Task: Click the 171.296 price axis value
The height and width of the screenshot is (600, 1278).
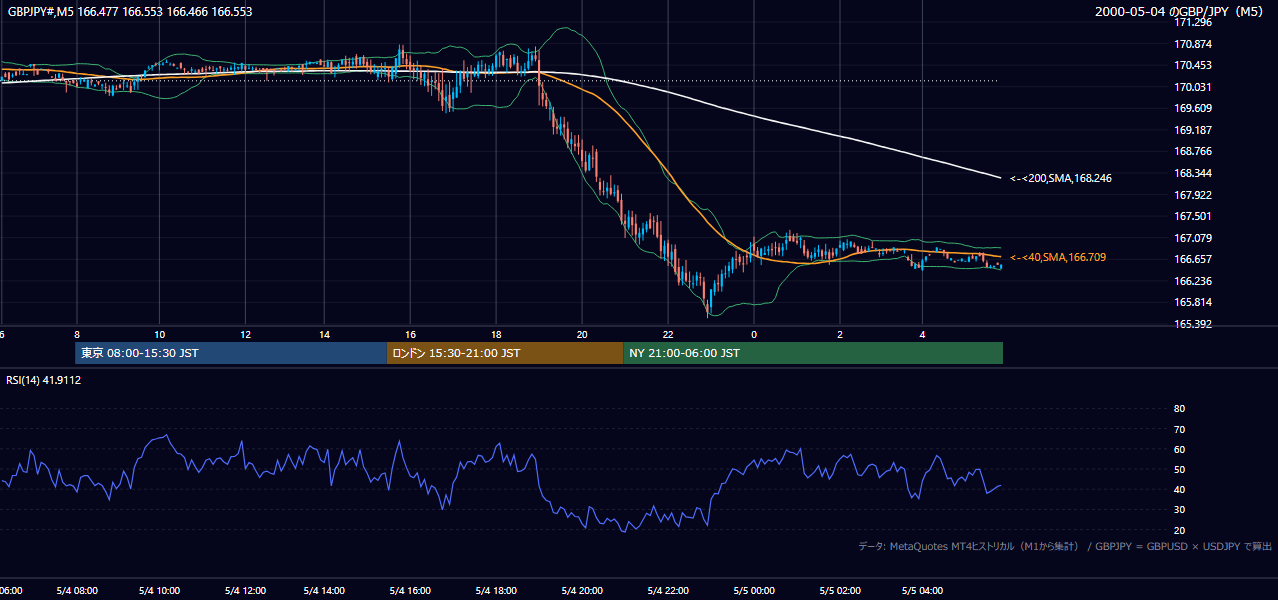Action: (x=1193, y=22)
